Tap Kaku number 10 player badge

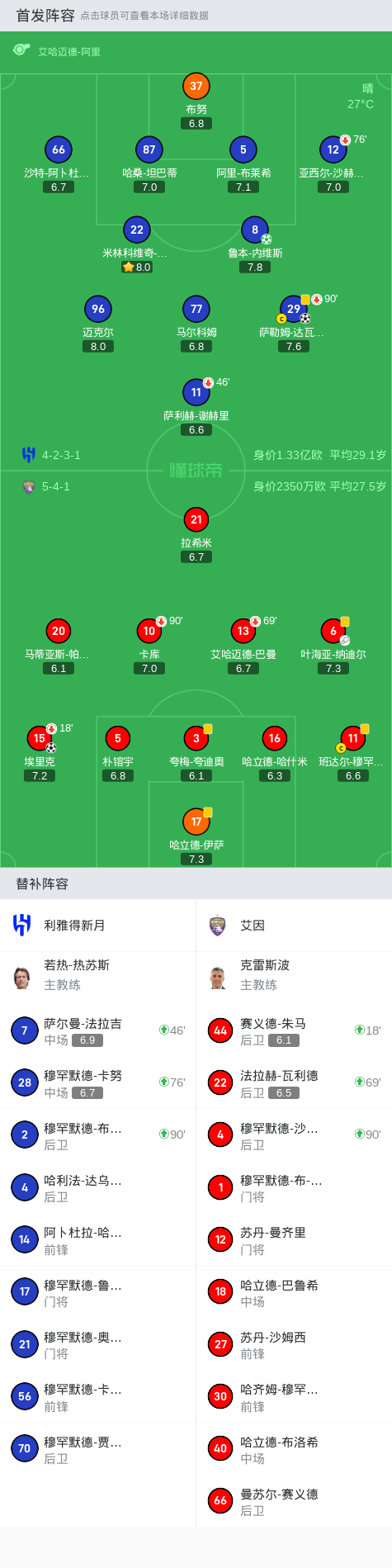coord(149,631)
